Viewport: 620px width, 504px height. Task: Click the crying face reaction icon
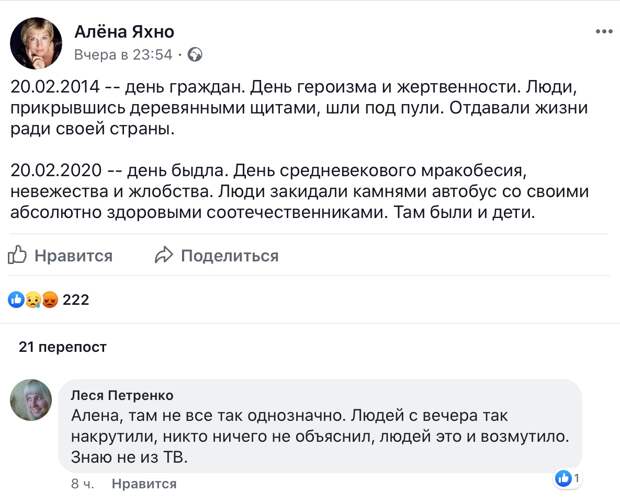33,300
